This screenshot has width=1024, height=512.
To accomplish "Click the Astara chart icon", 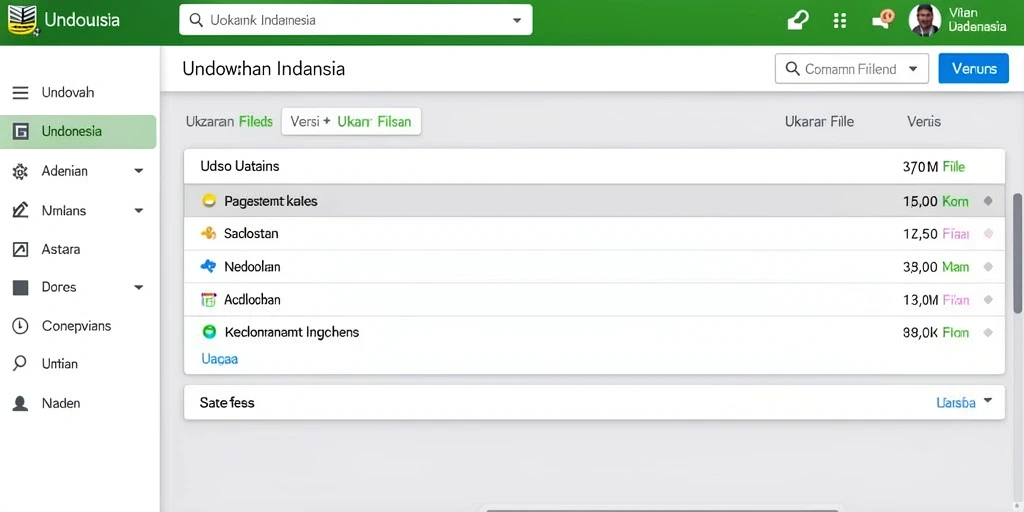I will click(20, 249).
